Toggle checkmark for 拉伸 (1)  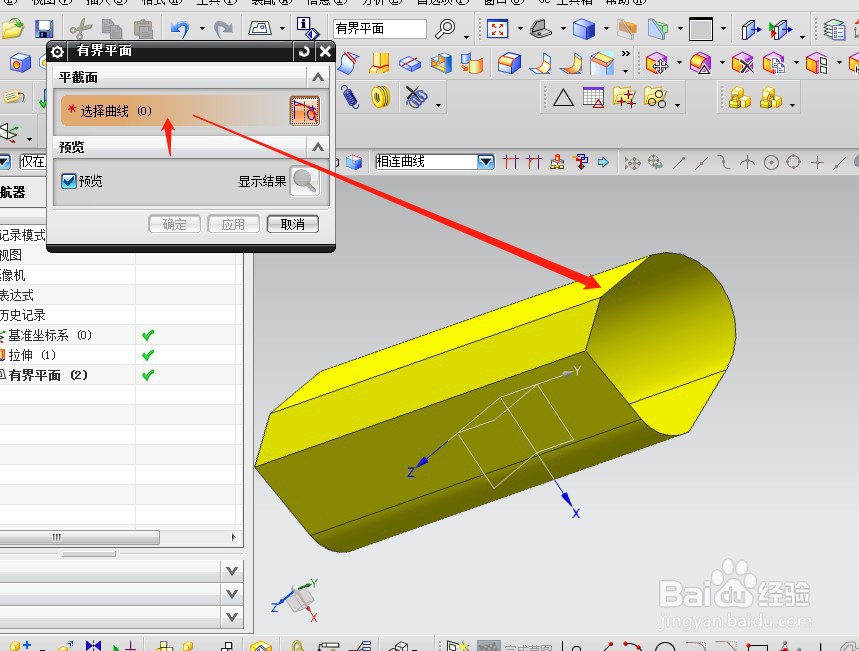tap(148, 355)
